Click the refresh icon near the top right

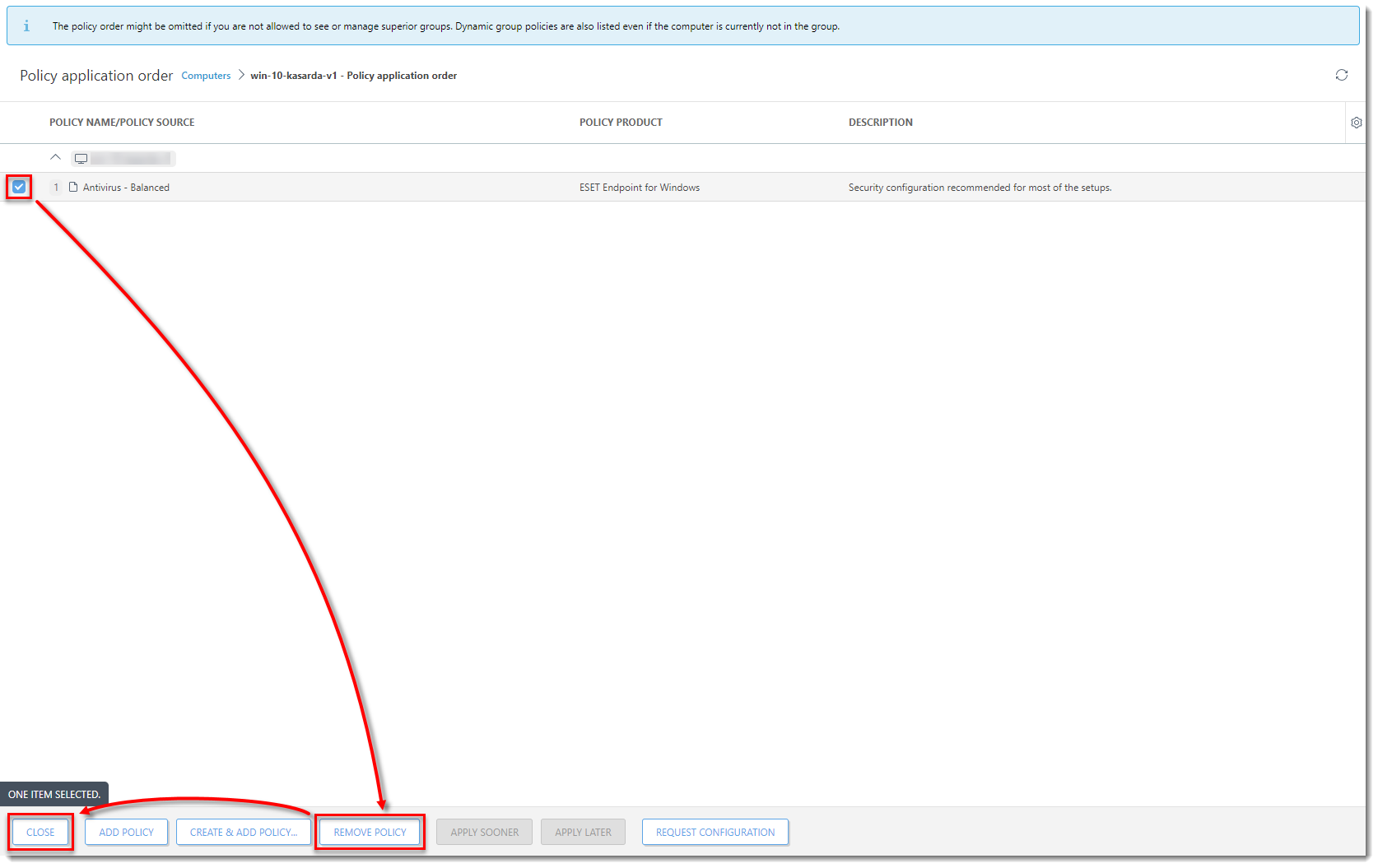1342,75
